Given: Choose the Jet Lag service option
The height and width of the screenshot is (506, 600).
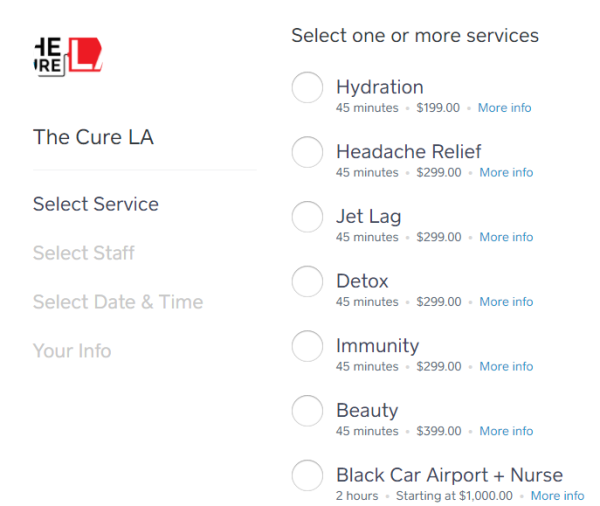Looking at the screenshot, I should [x=307, y=217].
